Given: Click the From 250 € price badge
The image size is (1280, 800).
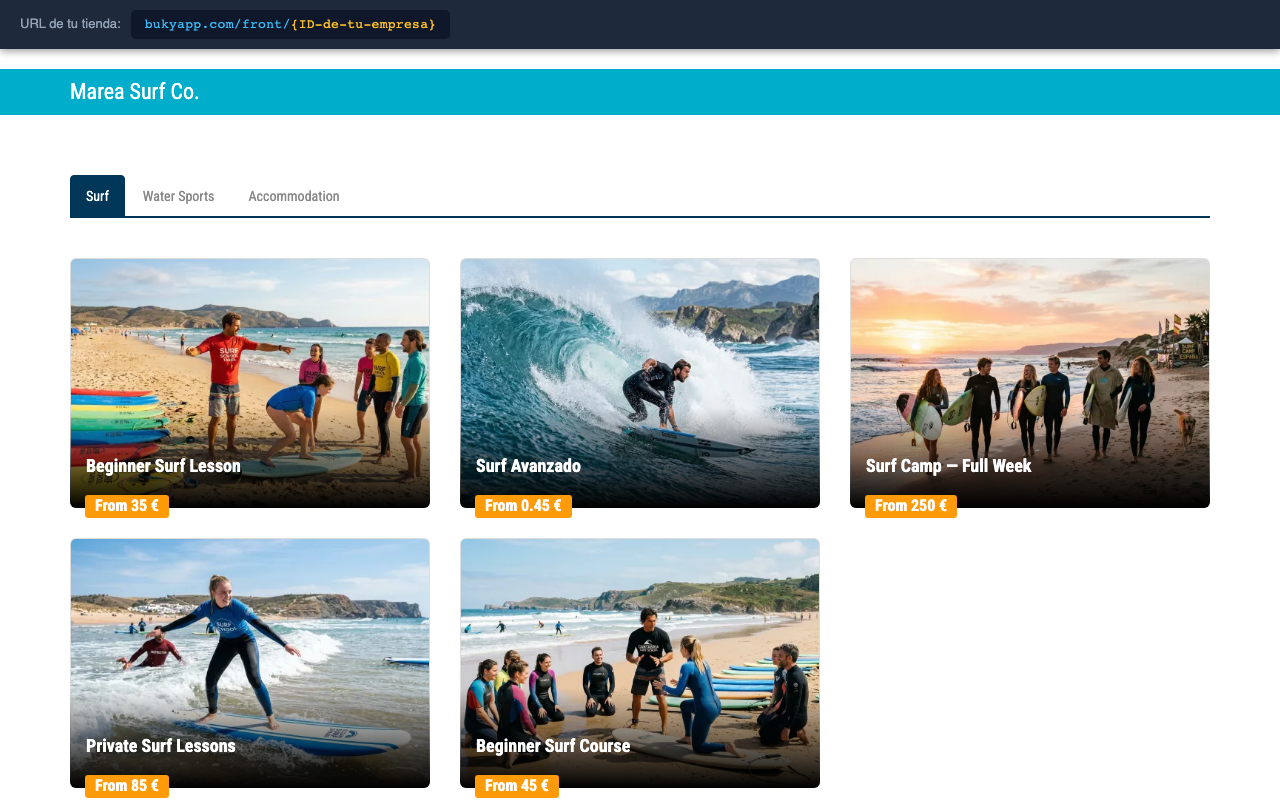Looking at the screenshot, I should [x=911, y=506].
